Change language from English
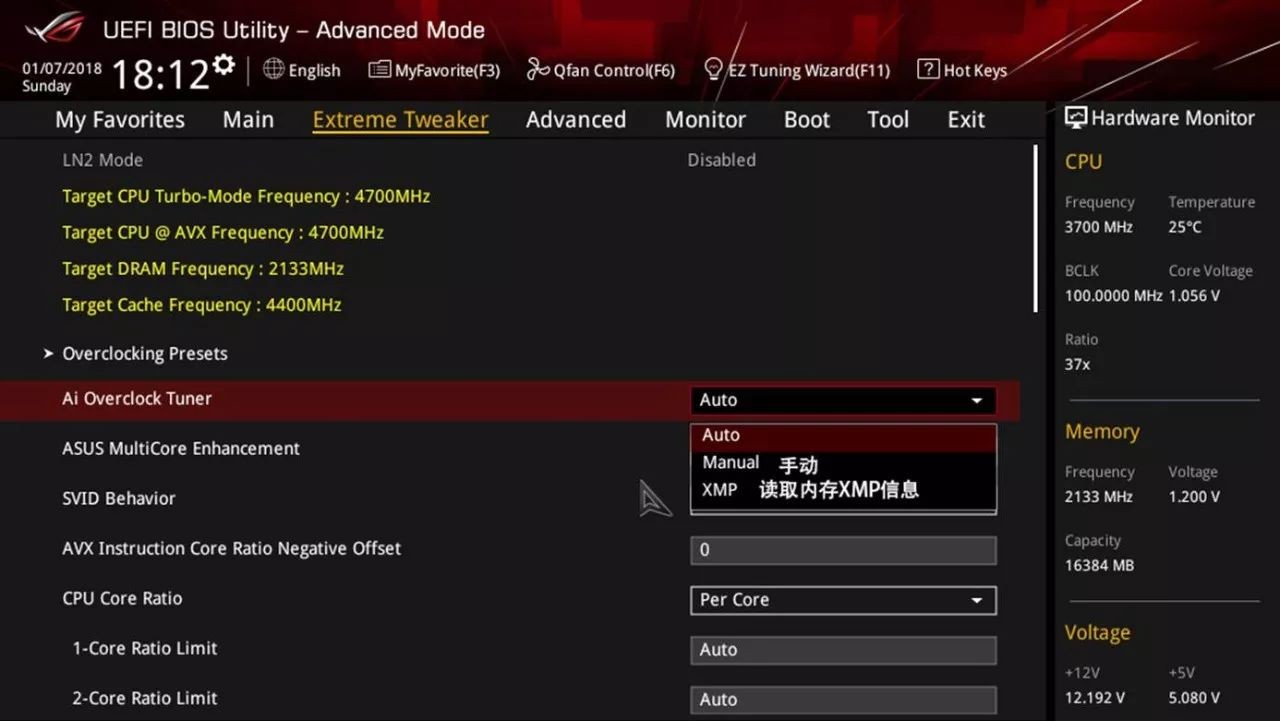This screenshot has height=721, width=1280. coord(314,70)
